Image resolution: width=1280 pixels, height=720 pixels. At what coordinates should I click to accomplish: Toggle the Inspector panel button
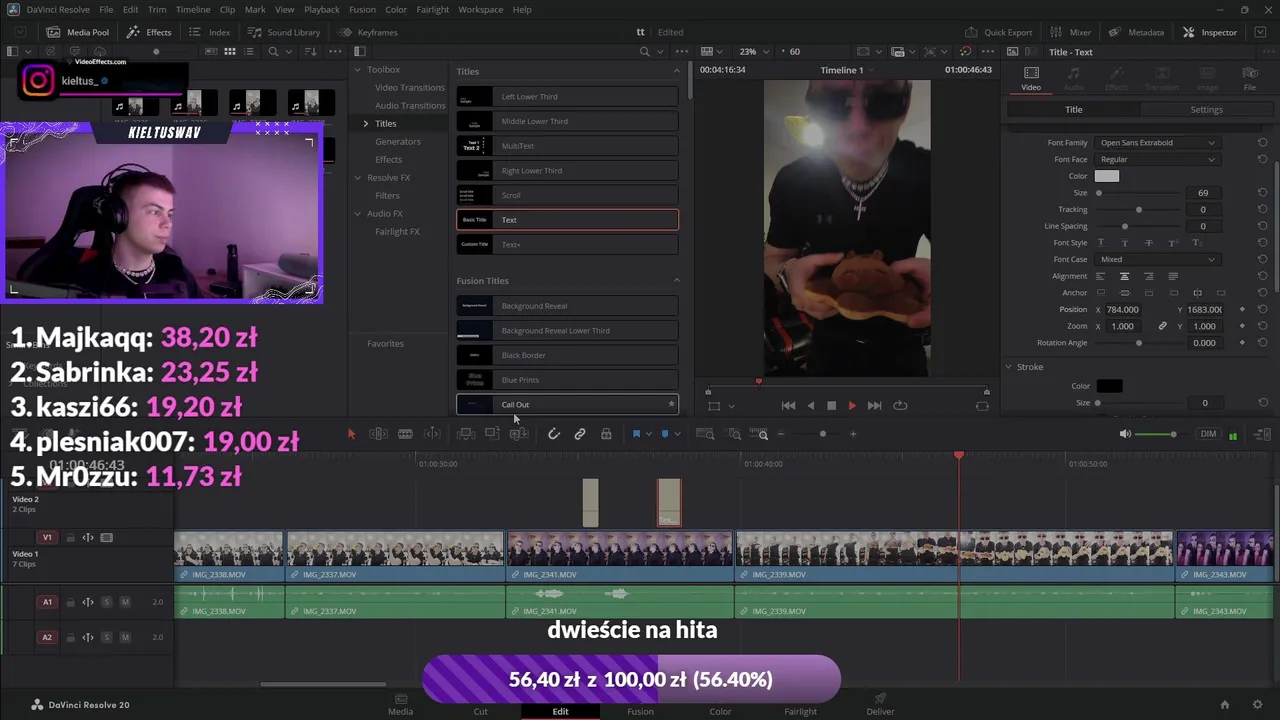[1209, 32]
